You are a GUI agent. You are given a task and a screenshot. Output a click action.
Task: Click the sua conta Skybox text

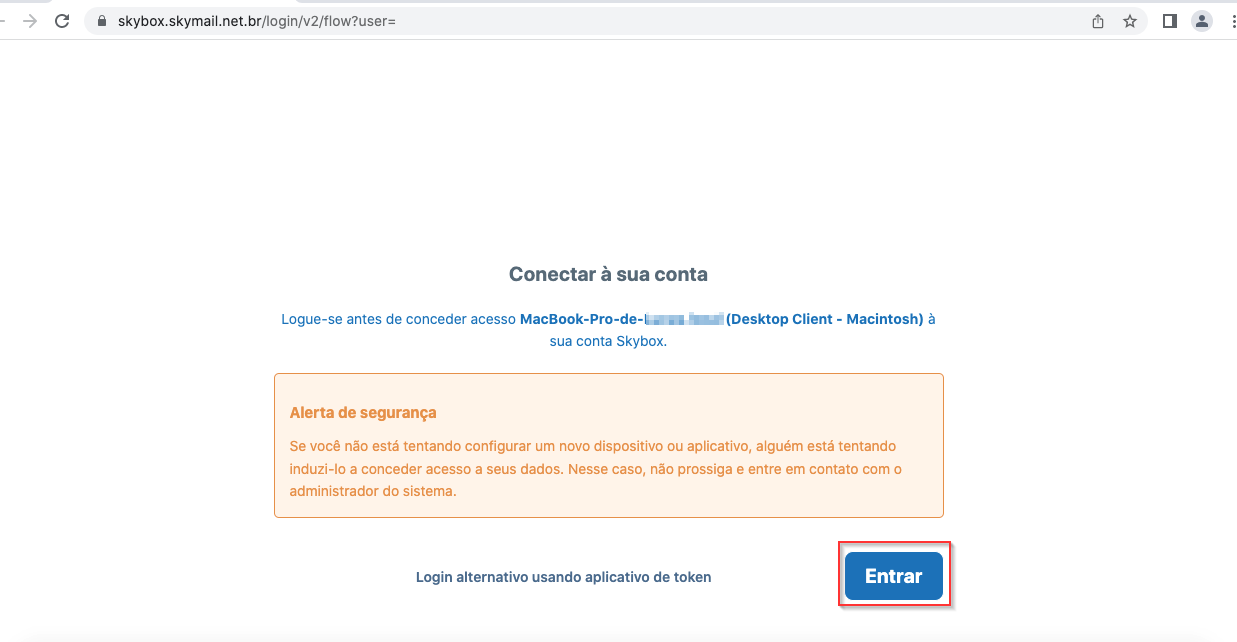coord(608,341)
